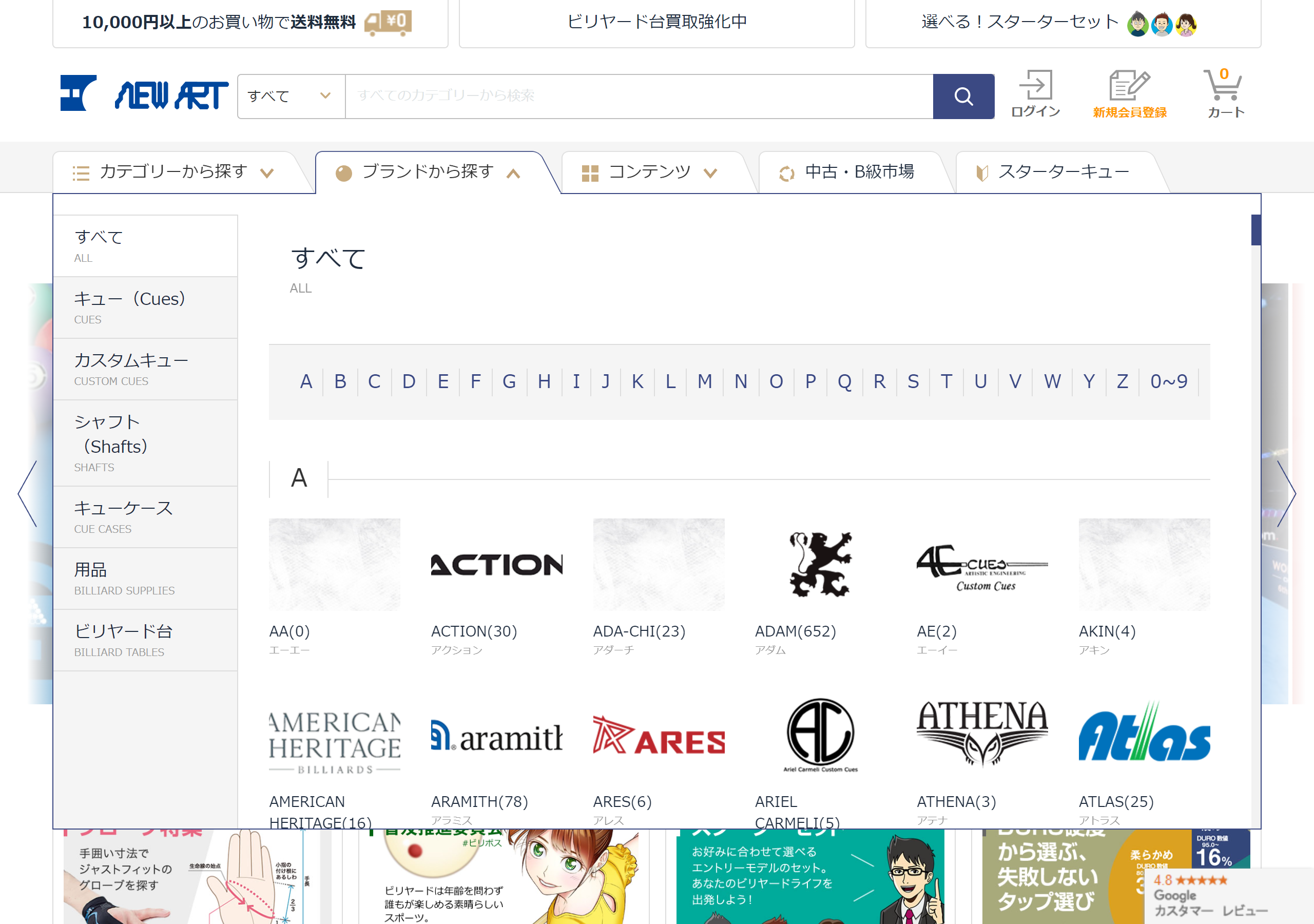Jump to brands starting with W
The image size is (1314, 924).
[x=1052, y=381]
